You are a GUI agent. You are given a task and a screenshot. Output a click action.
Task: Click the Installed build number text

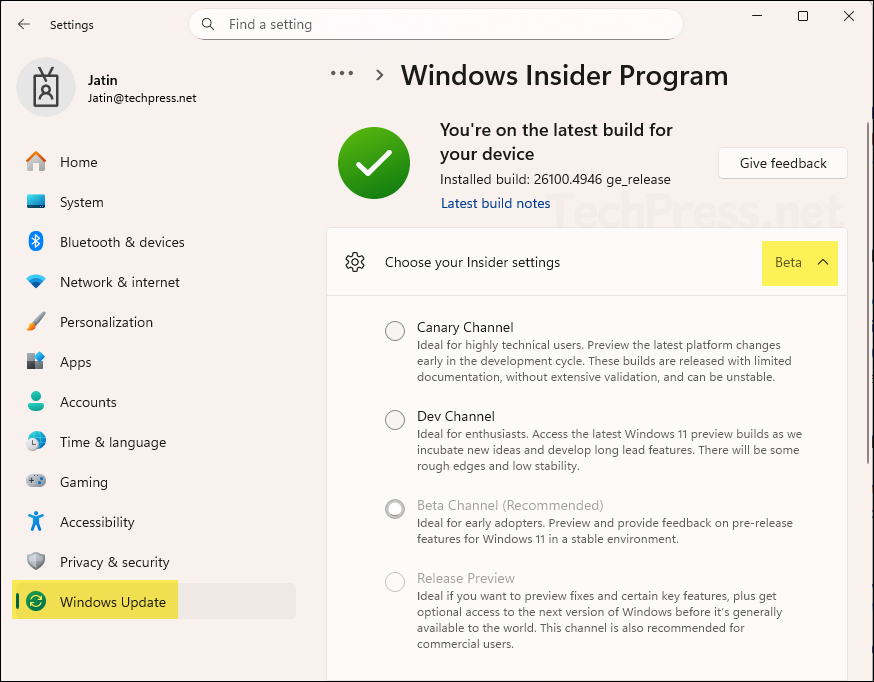click(555, 179)
